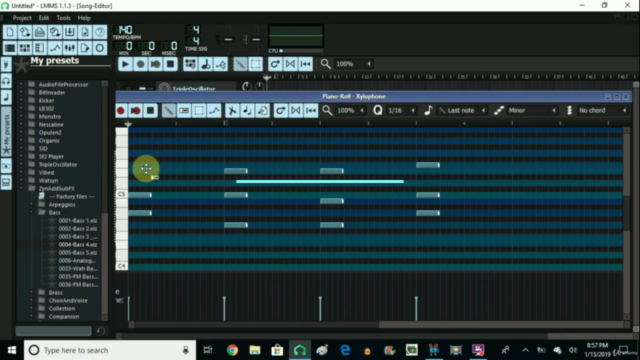640x360 pixels.
Task: Click the master pitch slider
Action: pyautogui.click(x=256, y=40)
